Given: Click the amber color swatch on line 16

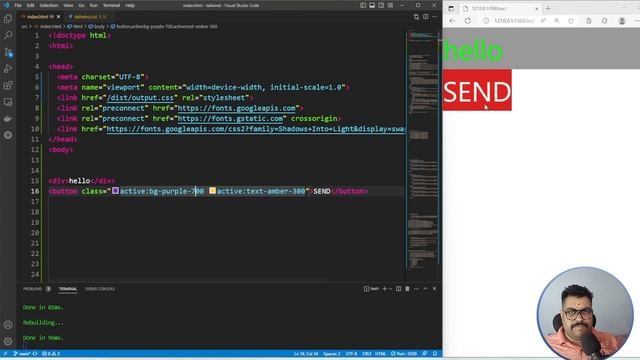Looking at the screenshot, I should [212, 191].
